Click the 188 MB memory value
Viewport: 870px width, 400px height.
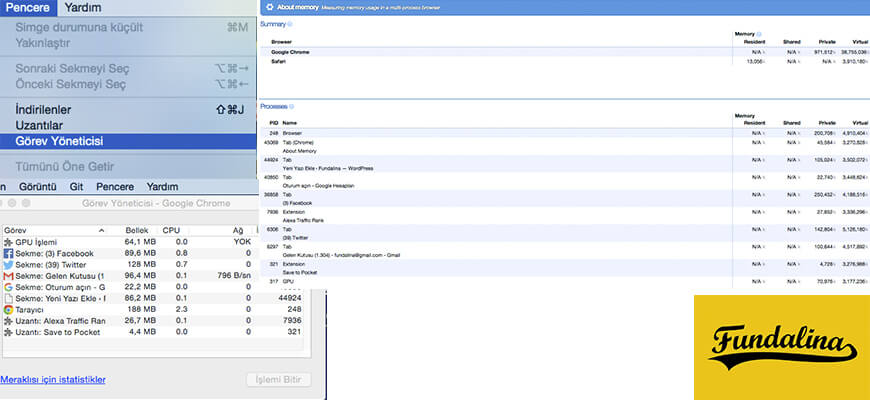141,310
